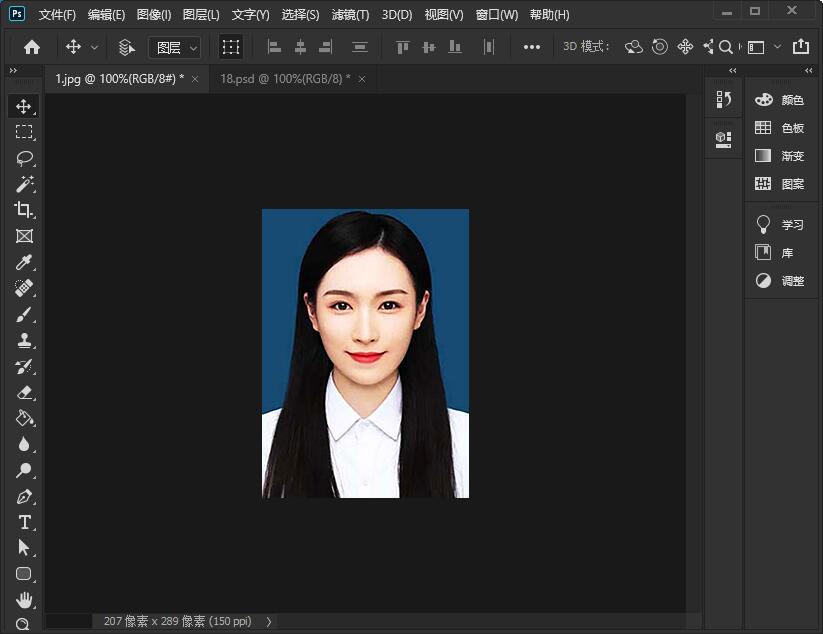
Task: Expand the status bar info arrow
Action: click(x=268, y=621)
